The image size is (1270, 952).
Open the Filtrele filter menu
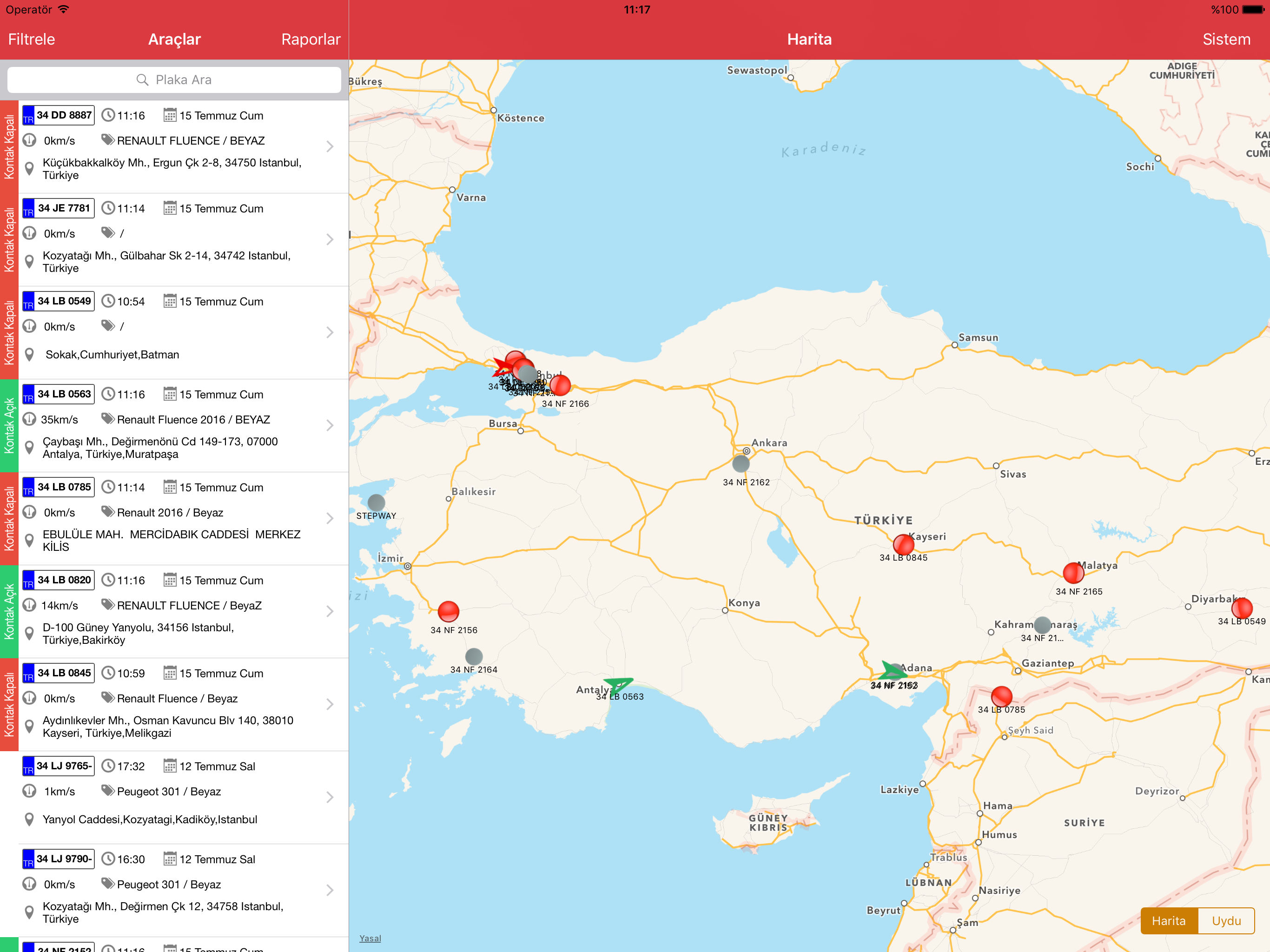click(32, 39)
